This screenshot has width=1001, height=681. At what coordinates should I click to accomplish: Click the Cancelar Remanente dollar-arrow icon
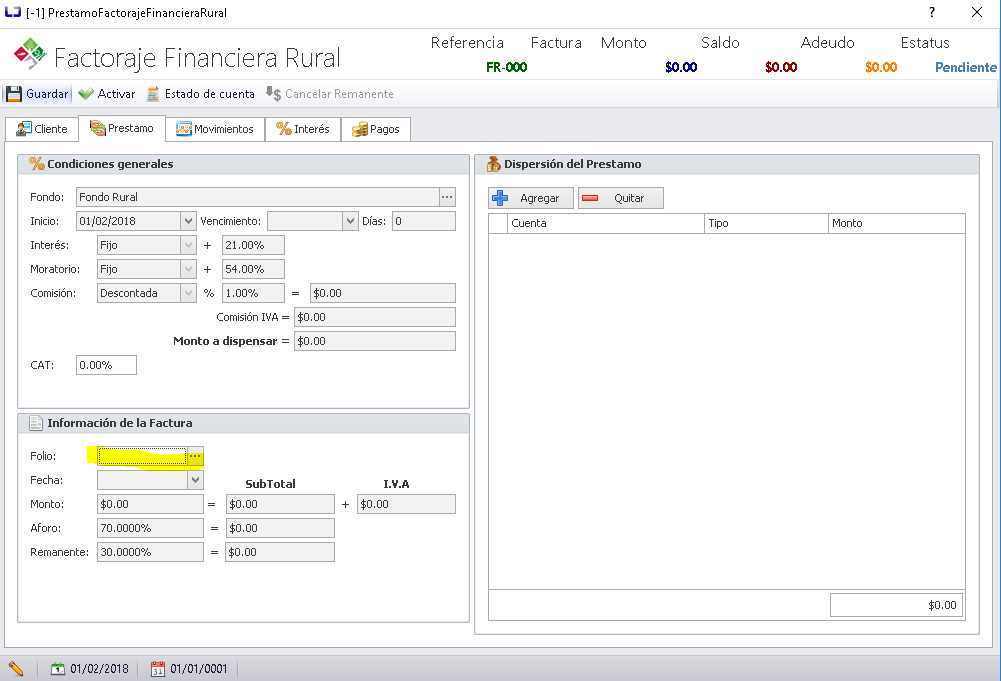pos(273,94)
